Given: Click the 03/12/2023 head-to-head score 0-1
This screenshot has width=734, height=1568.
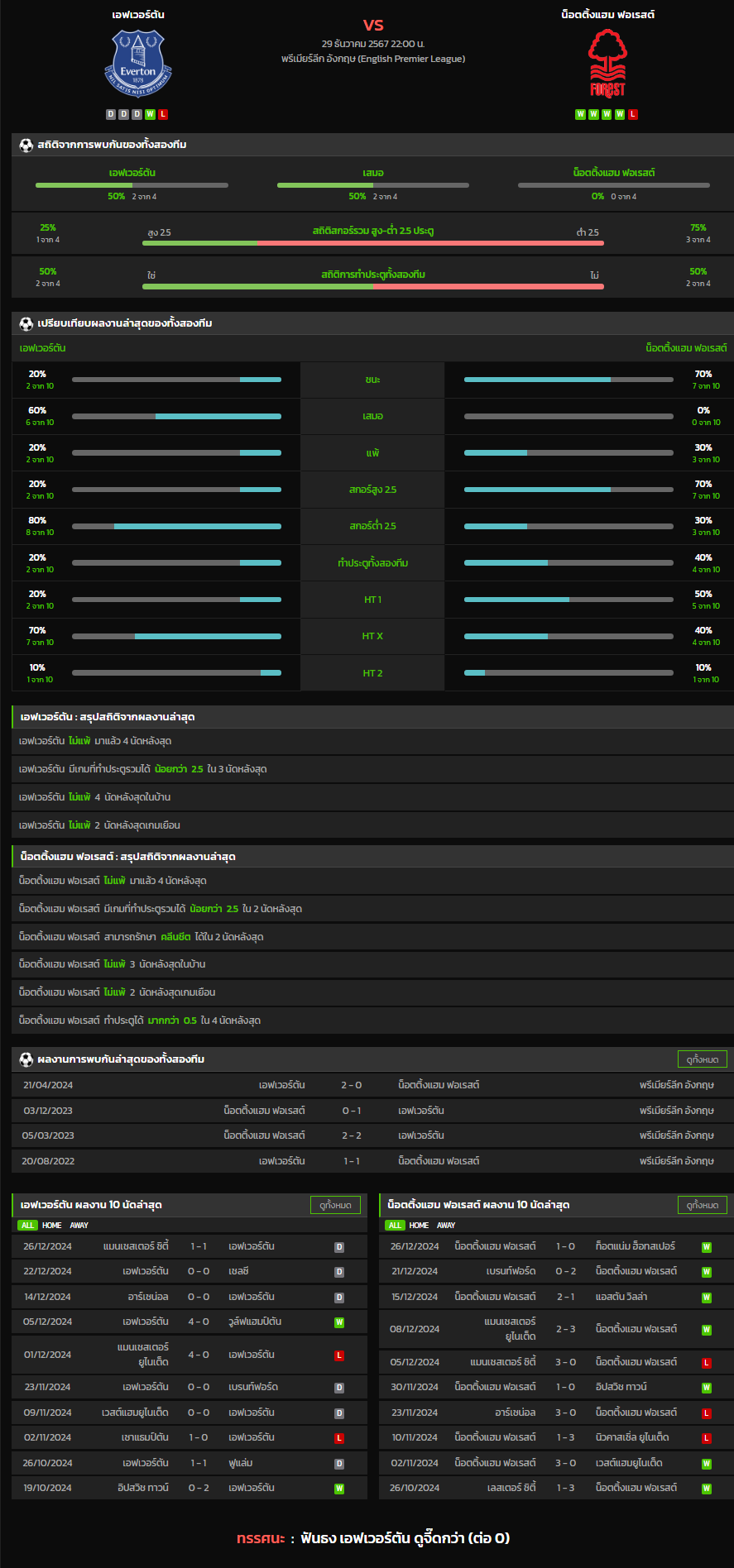Looking at the screenshot, I should pos(352,1111).
